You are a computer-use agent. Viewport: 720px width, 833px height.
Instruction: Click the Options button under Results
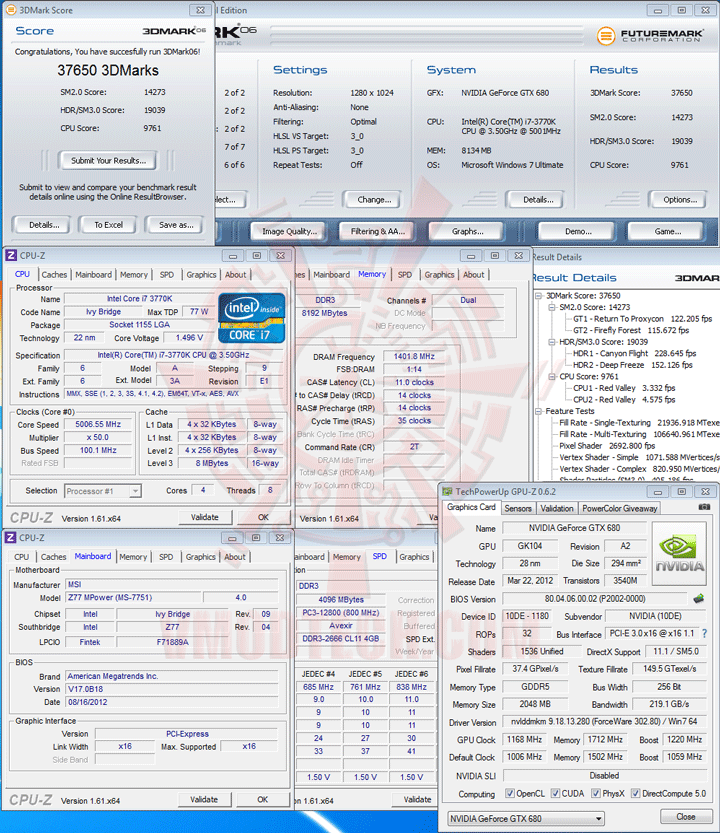click(680, 200)
